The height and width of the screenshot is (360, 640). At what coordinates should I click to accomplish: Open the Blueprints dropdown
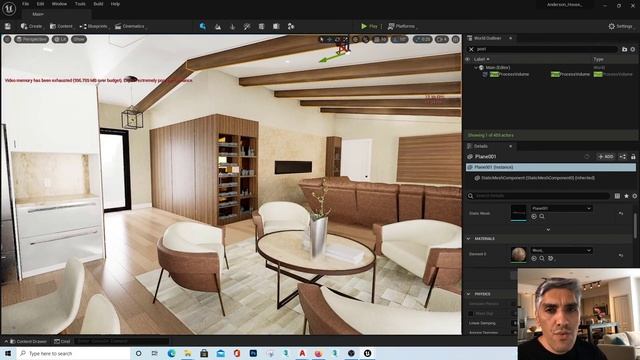94,26
